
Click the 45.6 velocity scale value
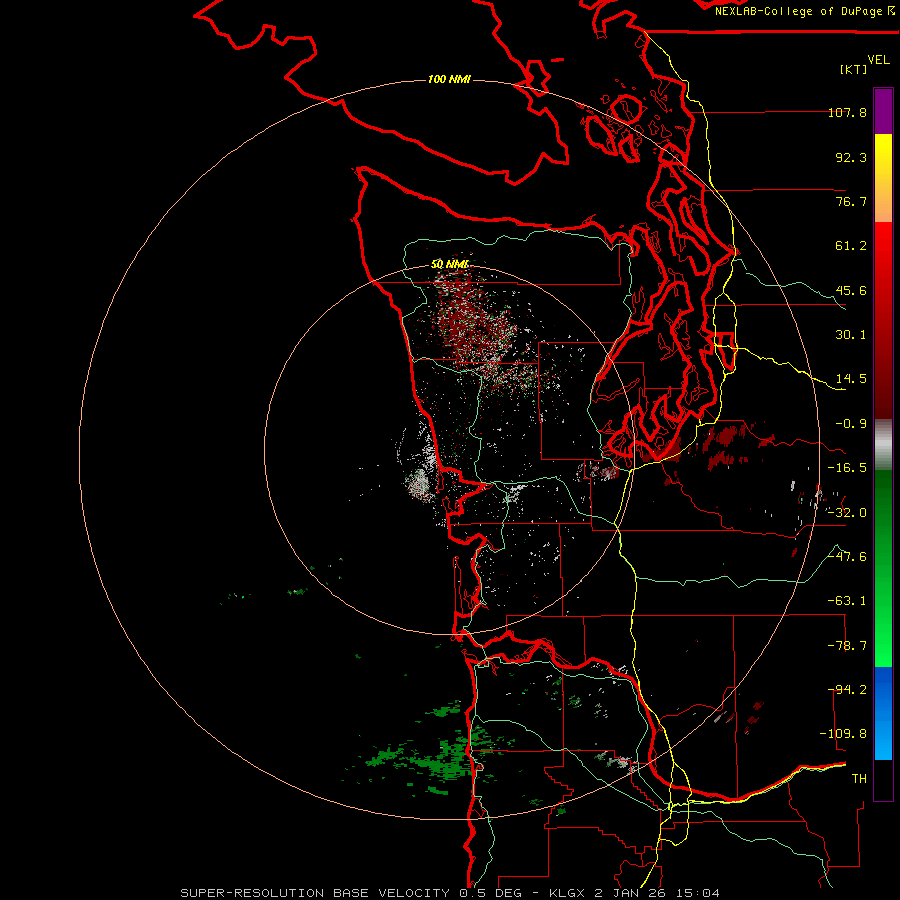(x=851, y=290)
